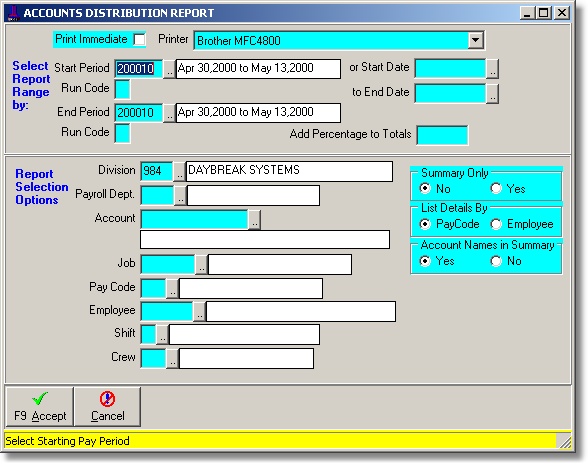This screenshot has width=588, height=465.
Task: Click the Cancel button with red icon
Action: point(108,407)
